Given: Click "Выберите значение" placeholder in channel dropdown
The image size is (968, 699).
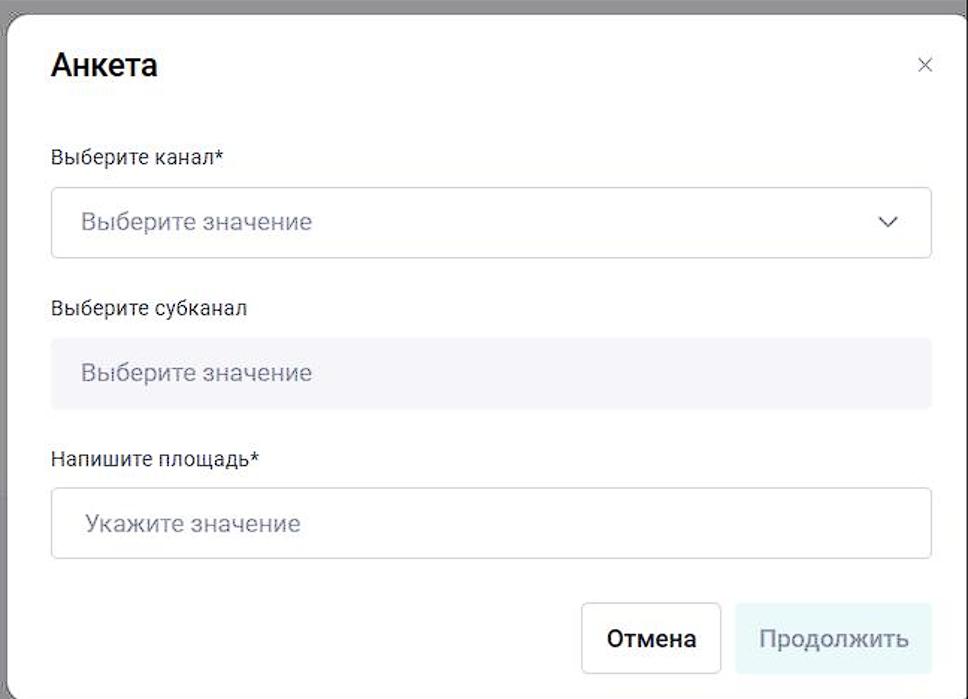Looking at the screenshot, I should coord(197,222).
